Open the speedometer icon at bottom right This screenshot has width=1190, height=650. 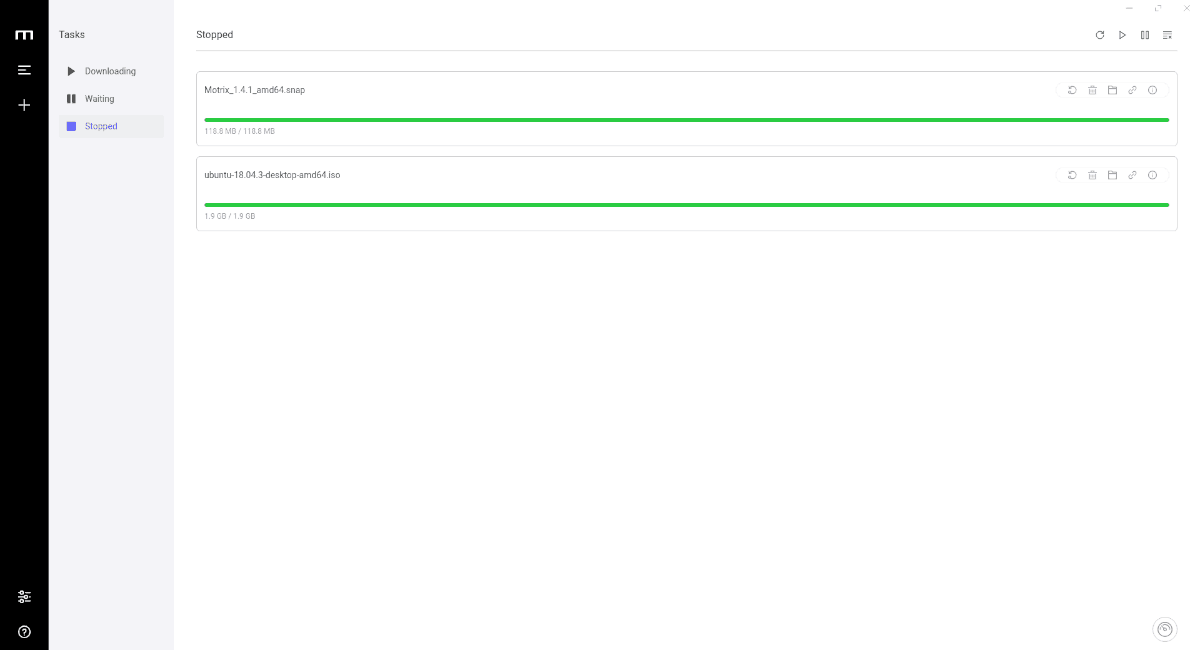click(1164, 629)
